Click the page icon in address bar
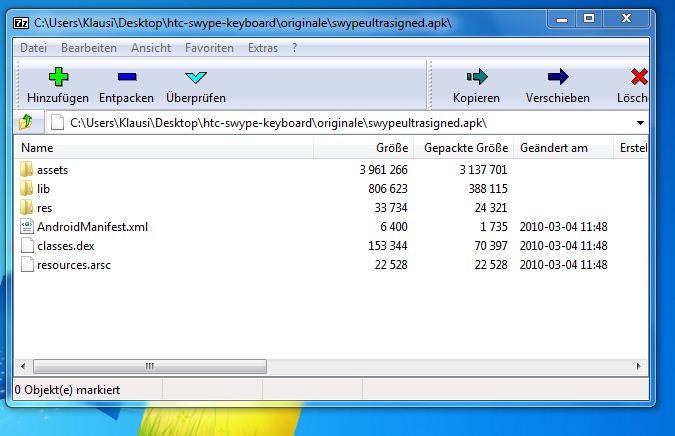This screenshot has height=436, width=675. coord(57,123)
